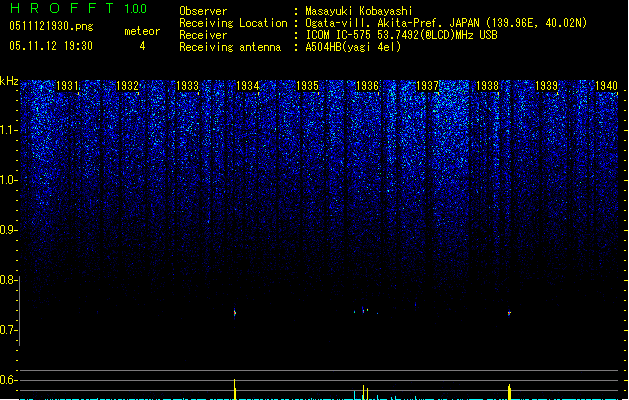Click the echo cluster below 1936
This screenshot has height=400, width=629.
click(x=366, y=311)
